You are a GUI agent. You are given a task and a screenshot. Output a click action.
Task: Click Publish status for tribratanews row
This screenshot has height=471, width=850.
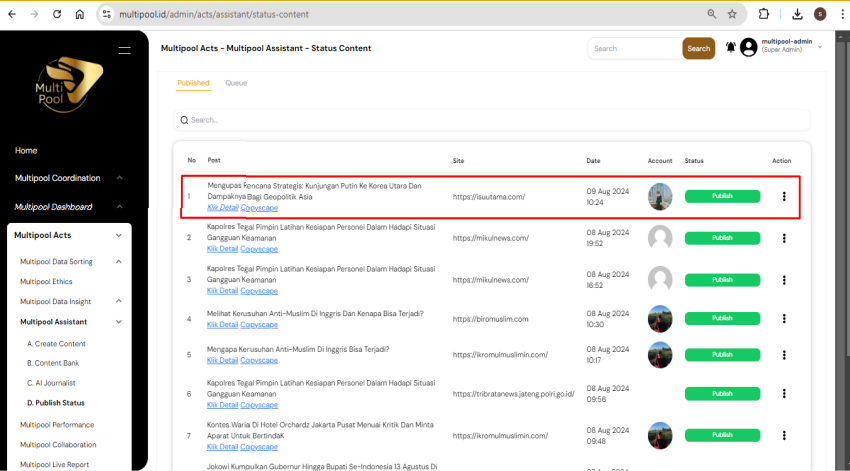(722, 393)
